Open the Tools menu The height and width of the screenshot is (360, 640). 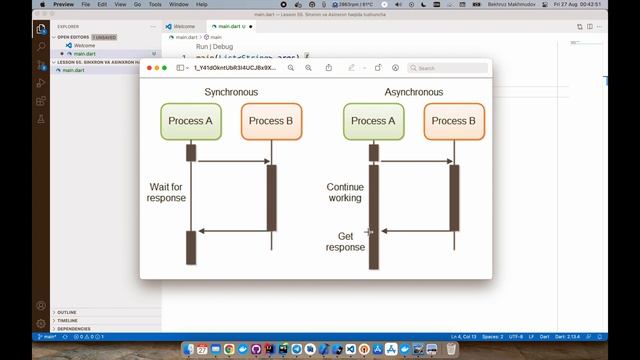click(x=155, y=4)
